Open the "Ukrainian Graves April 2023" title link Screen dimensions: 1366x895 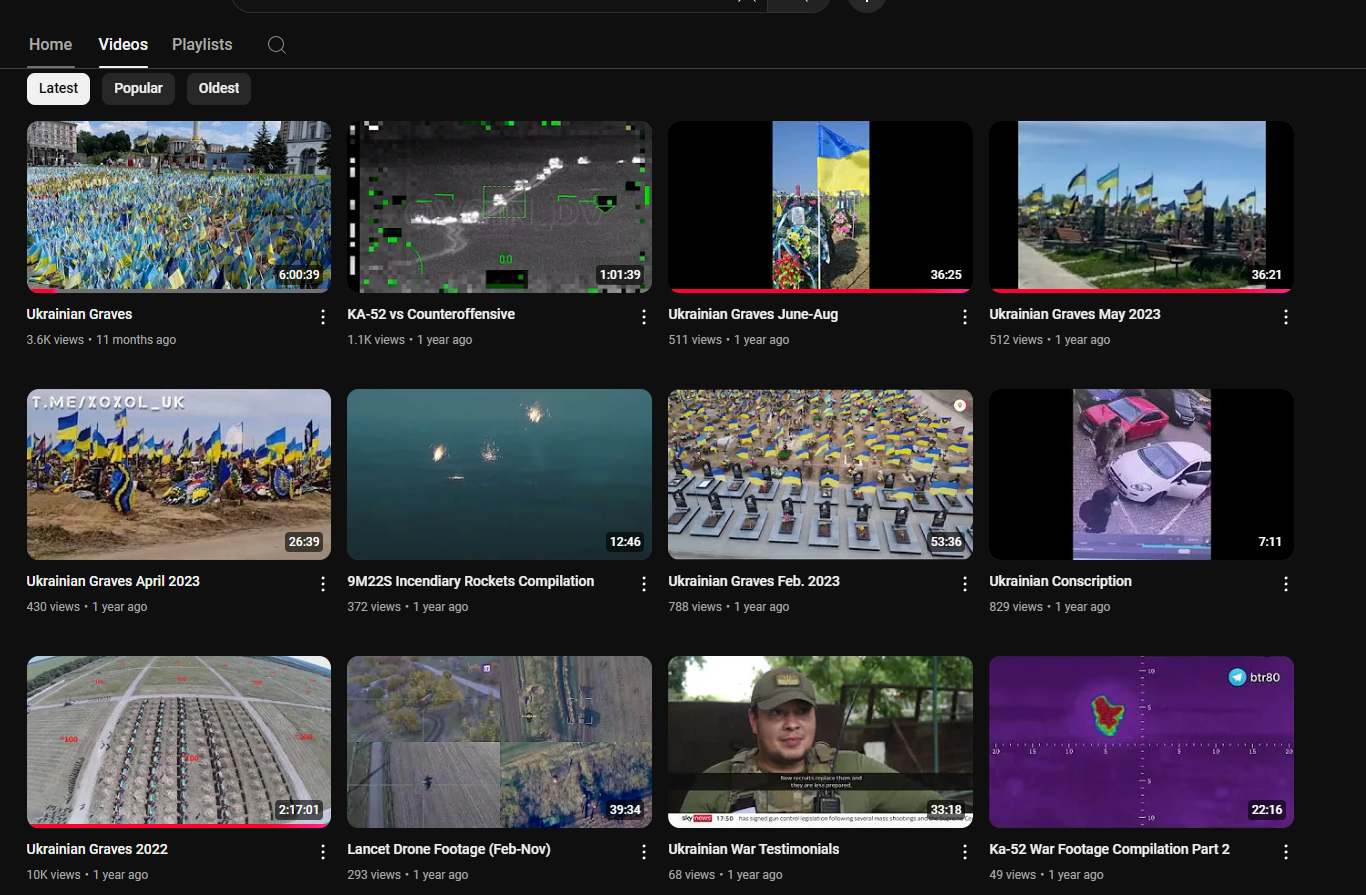[x=113, y=581]
